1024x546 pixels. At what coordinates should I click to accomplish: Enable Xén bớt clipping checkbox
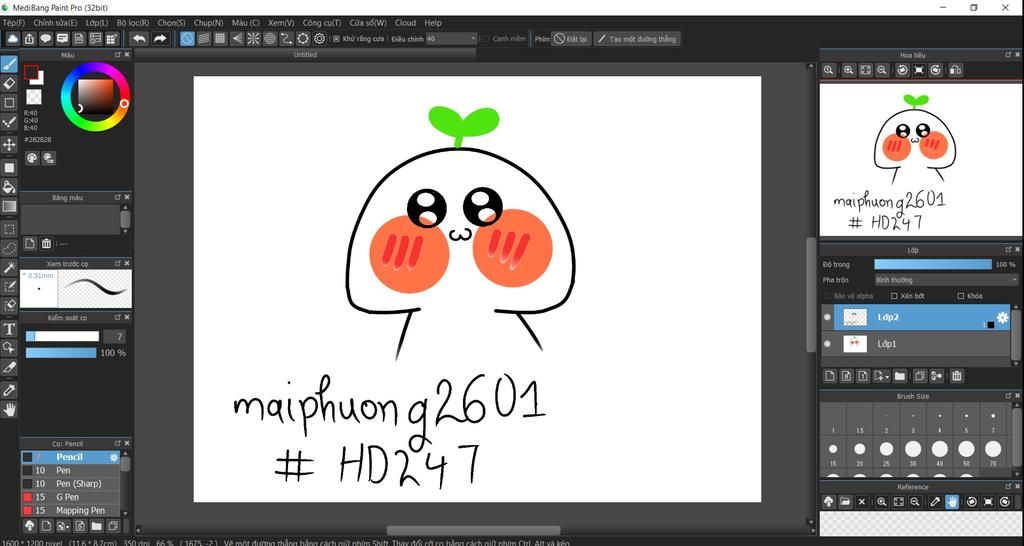tap(894, 296)
